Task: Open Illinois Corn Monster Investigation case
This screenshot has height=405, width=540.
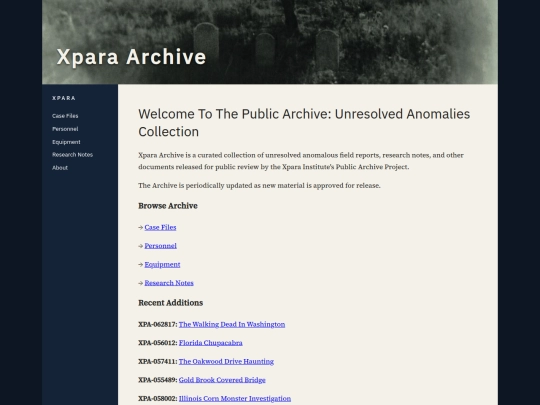Action: [235, 399]
